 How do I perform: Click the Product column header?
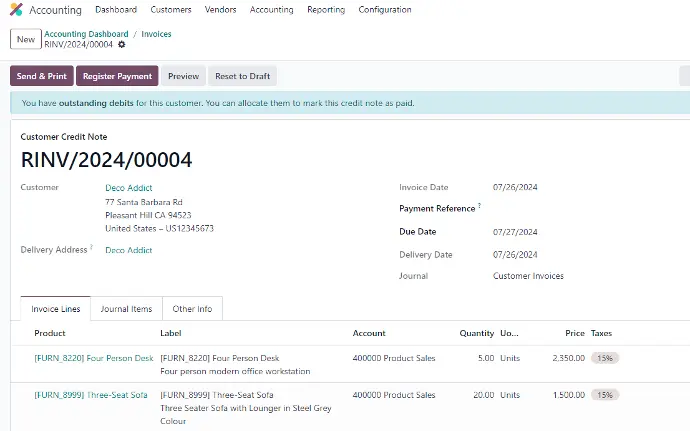50,333
